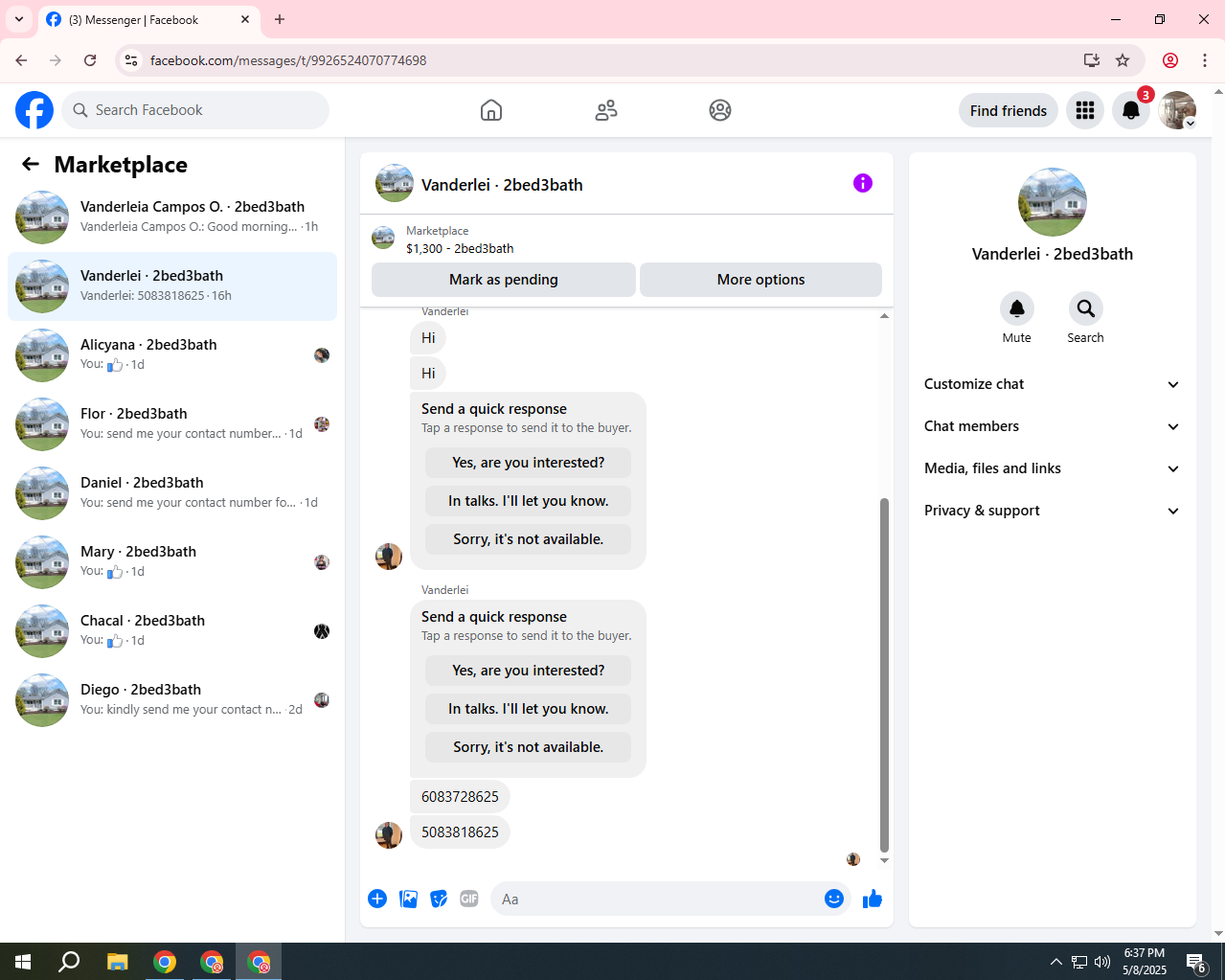The image size is (1225, 980).
Task: Open Chacal 2bed3bath conversation
Action: [172, 631]
